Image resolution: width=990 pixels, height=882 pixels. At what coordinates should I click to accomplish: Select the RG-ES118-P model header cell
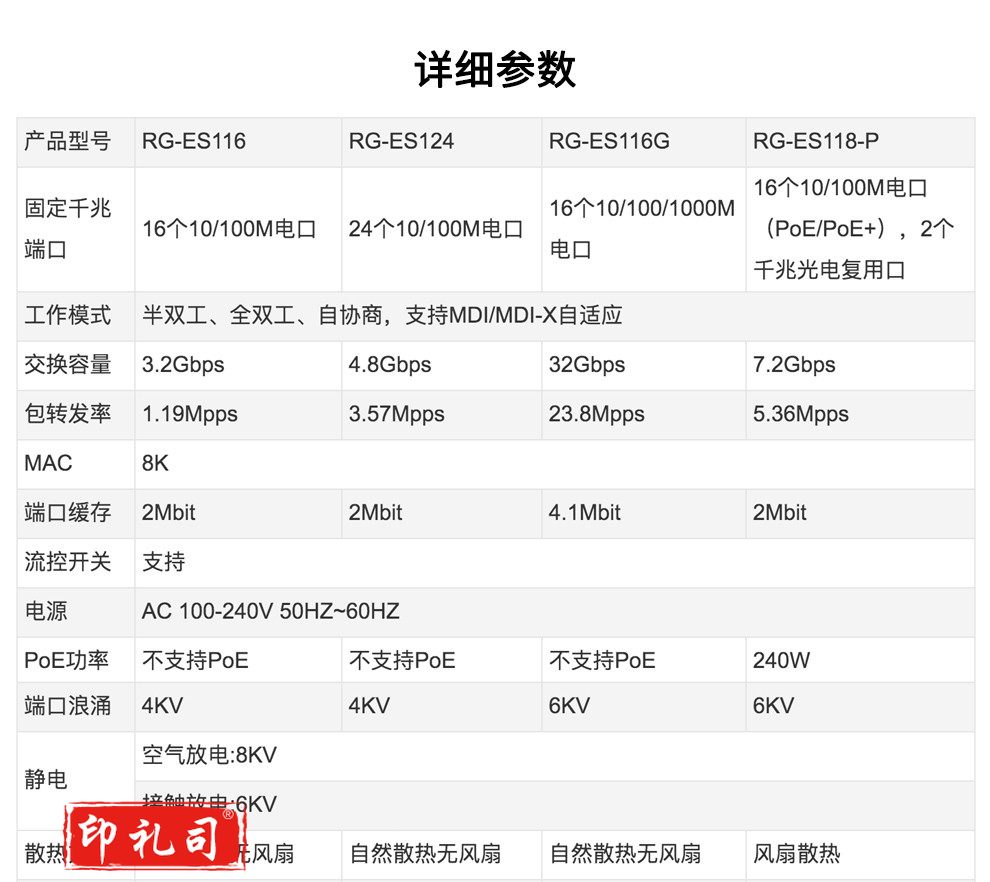(x=816, y=142)
